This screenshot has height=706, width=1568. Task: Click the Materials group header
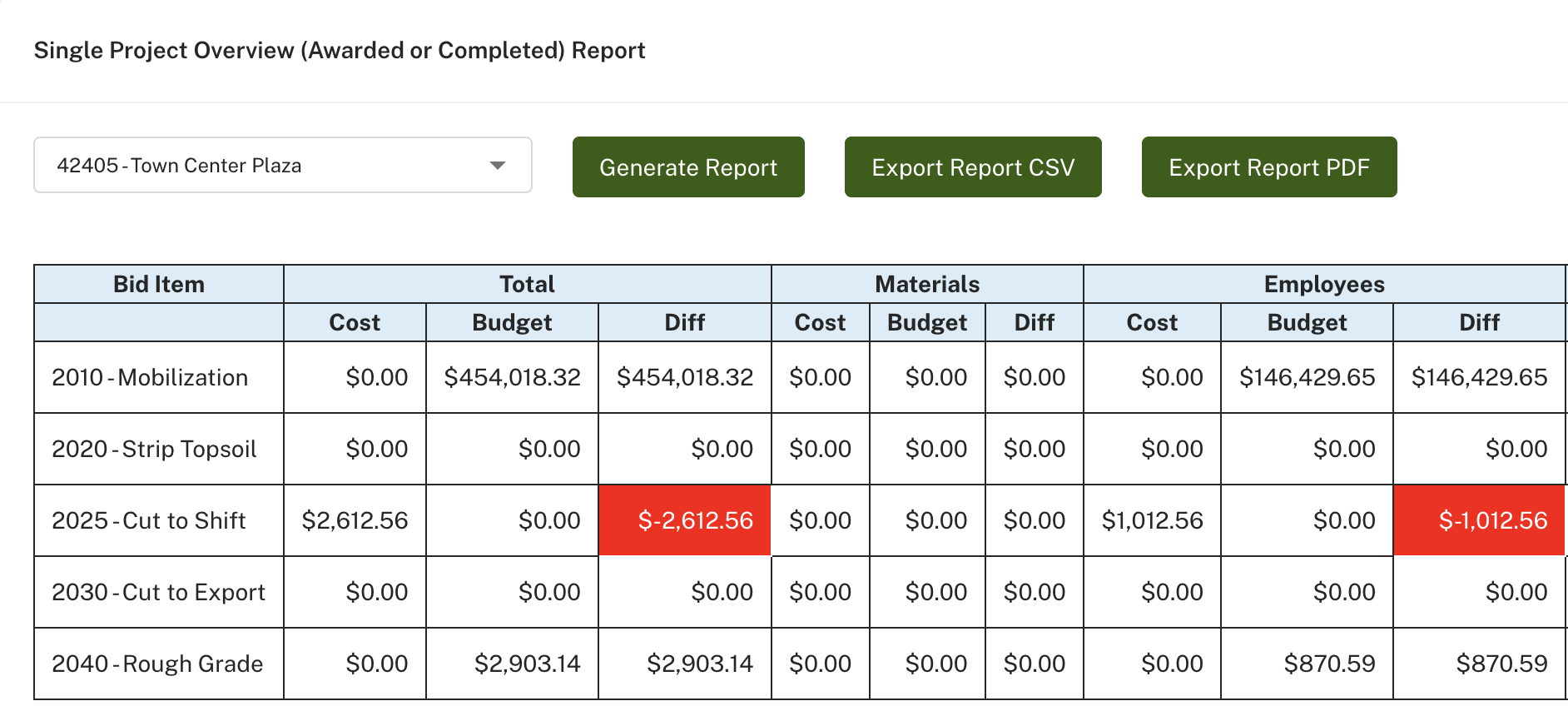[x=926, y=285]
